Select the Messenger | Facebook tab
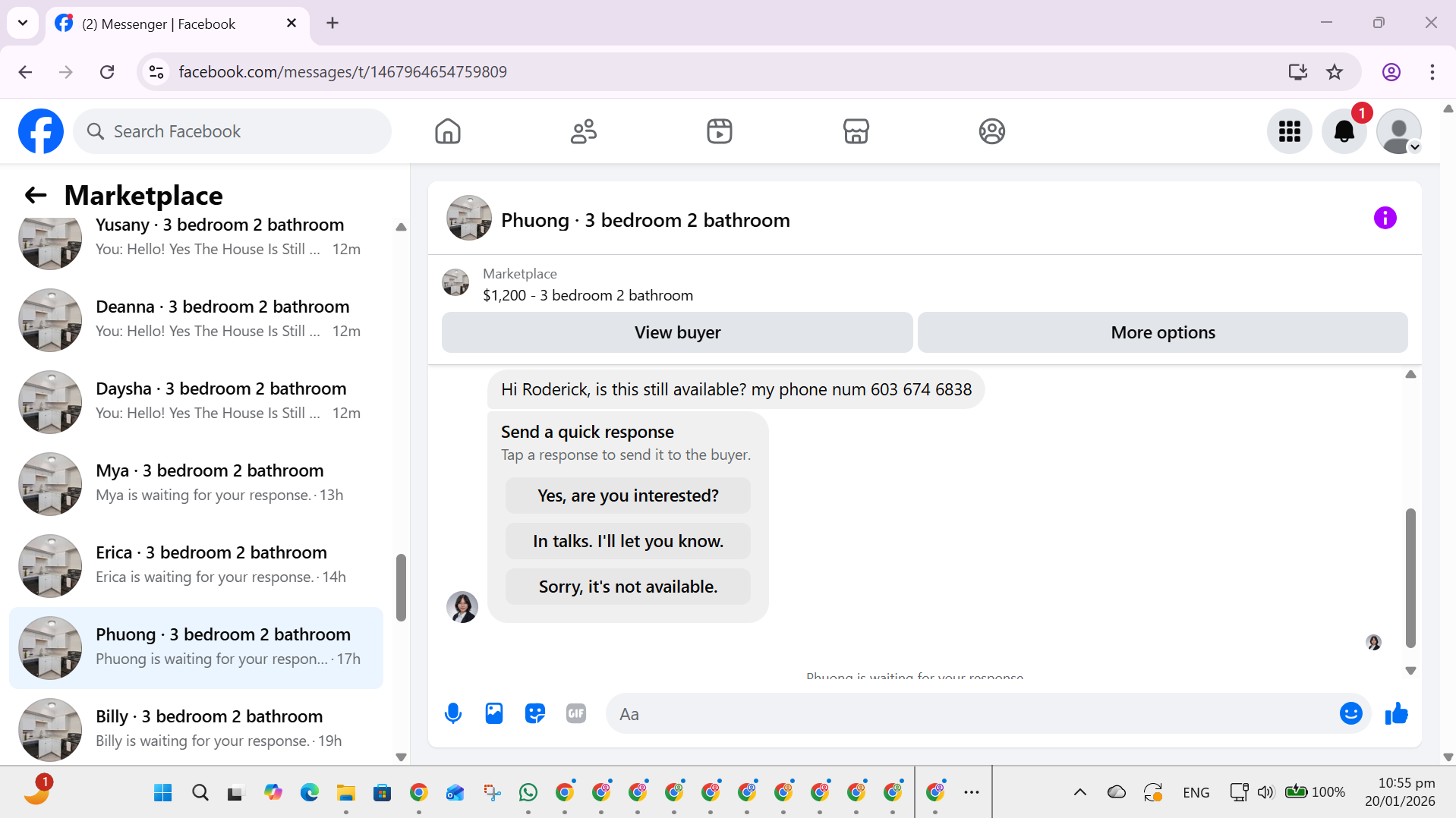This screenshot has width=1456, height=818. pyautogui.click(x=178, y=24)
